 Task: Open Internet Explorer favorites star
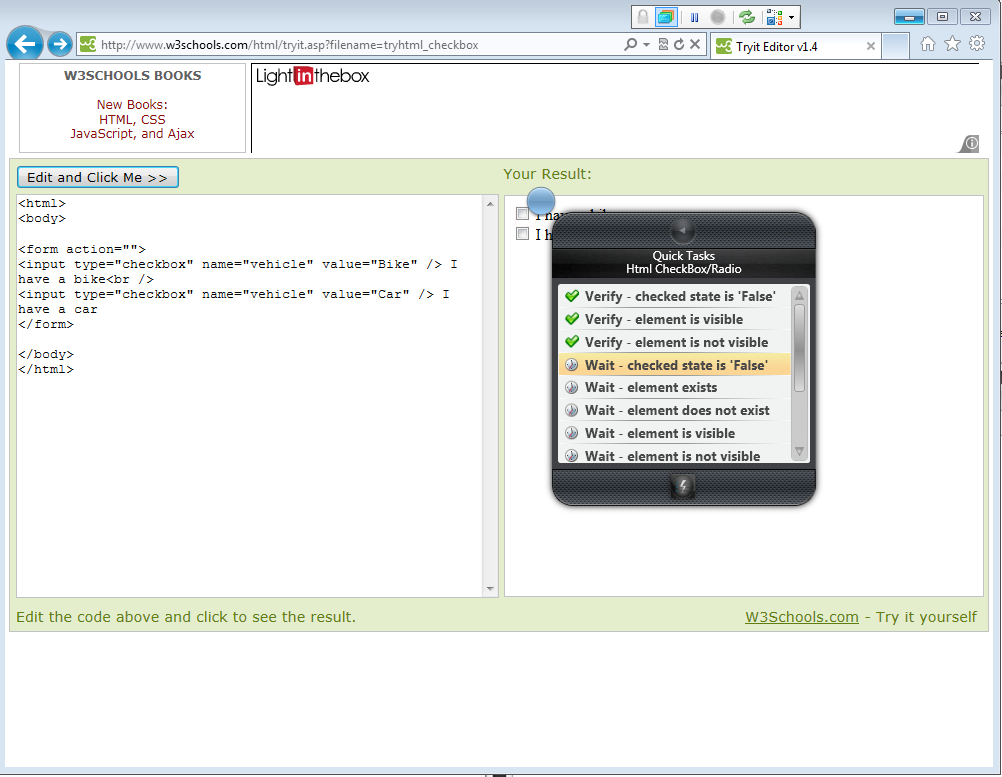(952, 43)
